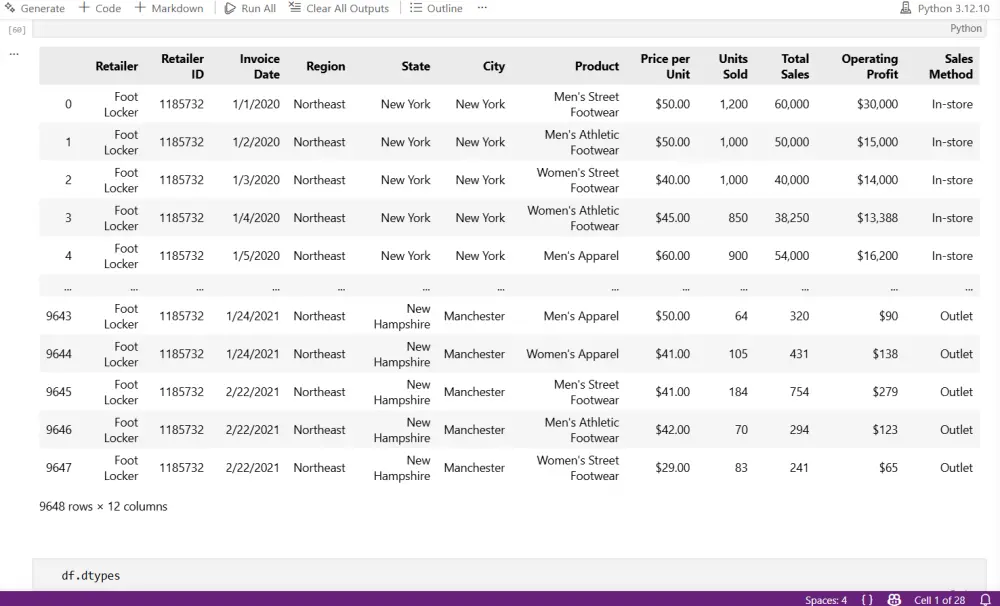Screen dimensions: 1000x606
Task: Click the Sales Method column header
Action: 951,66
